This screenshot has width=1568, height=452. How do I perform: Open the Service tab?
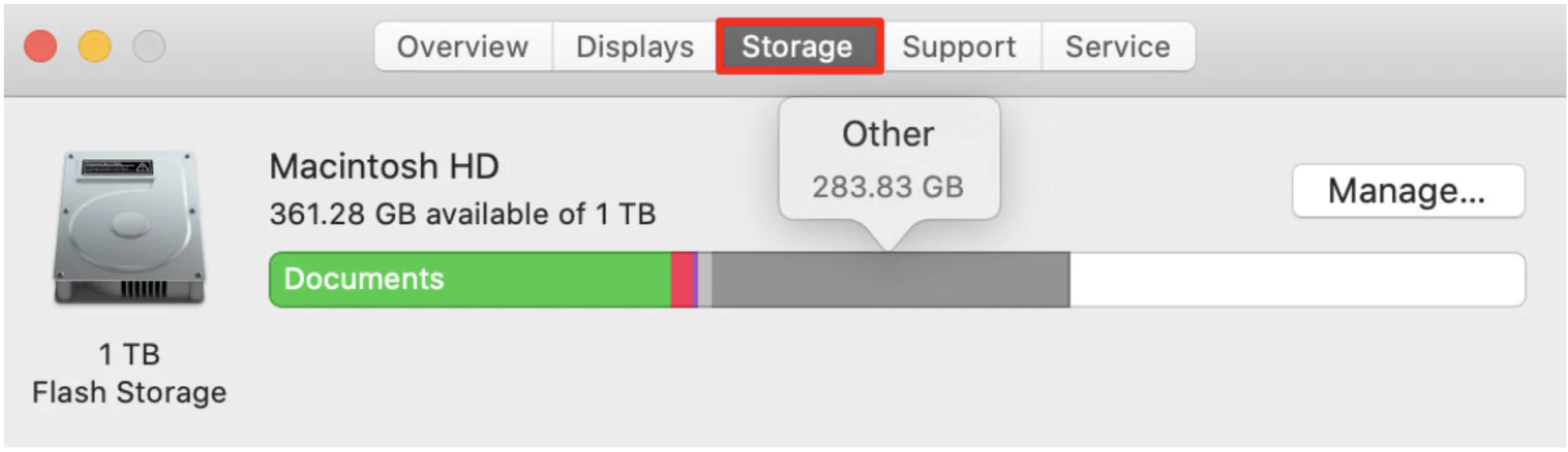tap(1117, 47)
